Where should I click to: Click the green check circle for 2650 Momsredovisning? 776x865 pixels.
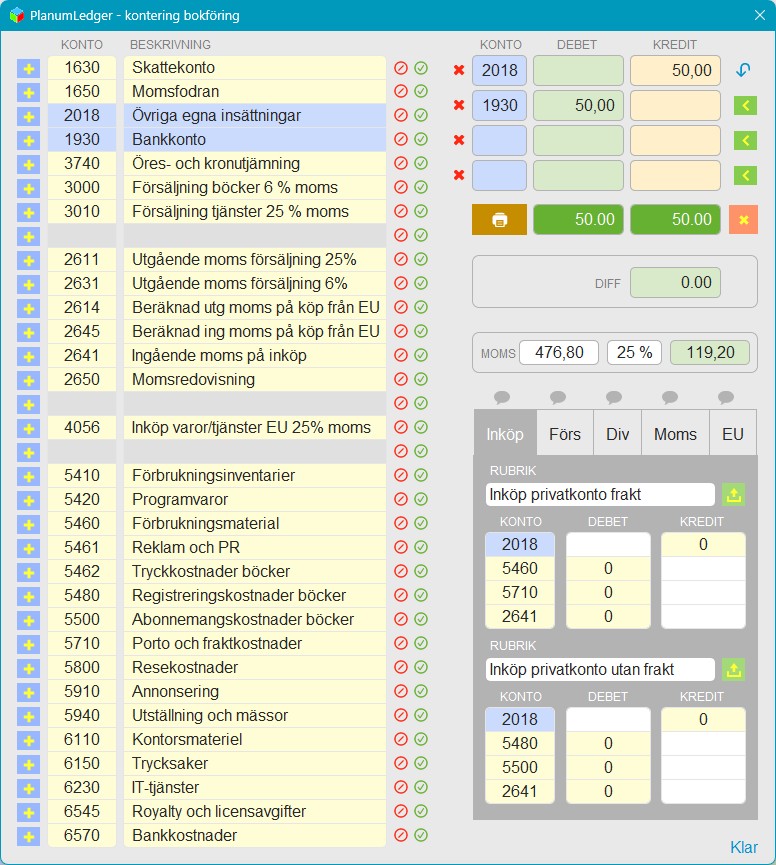coord(421,379)
